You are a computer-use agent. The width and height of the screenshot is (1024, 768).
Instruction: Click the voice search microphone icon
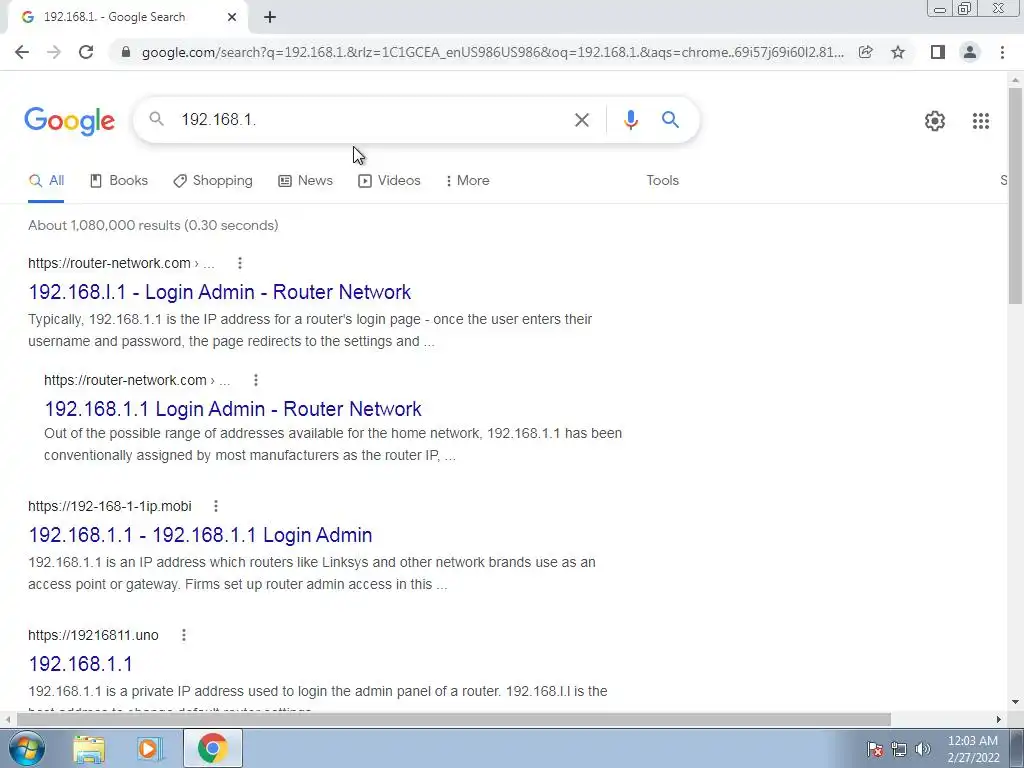tap(630, 120)
